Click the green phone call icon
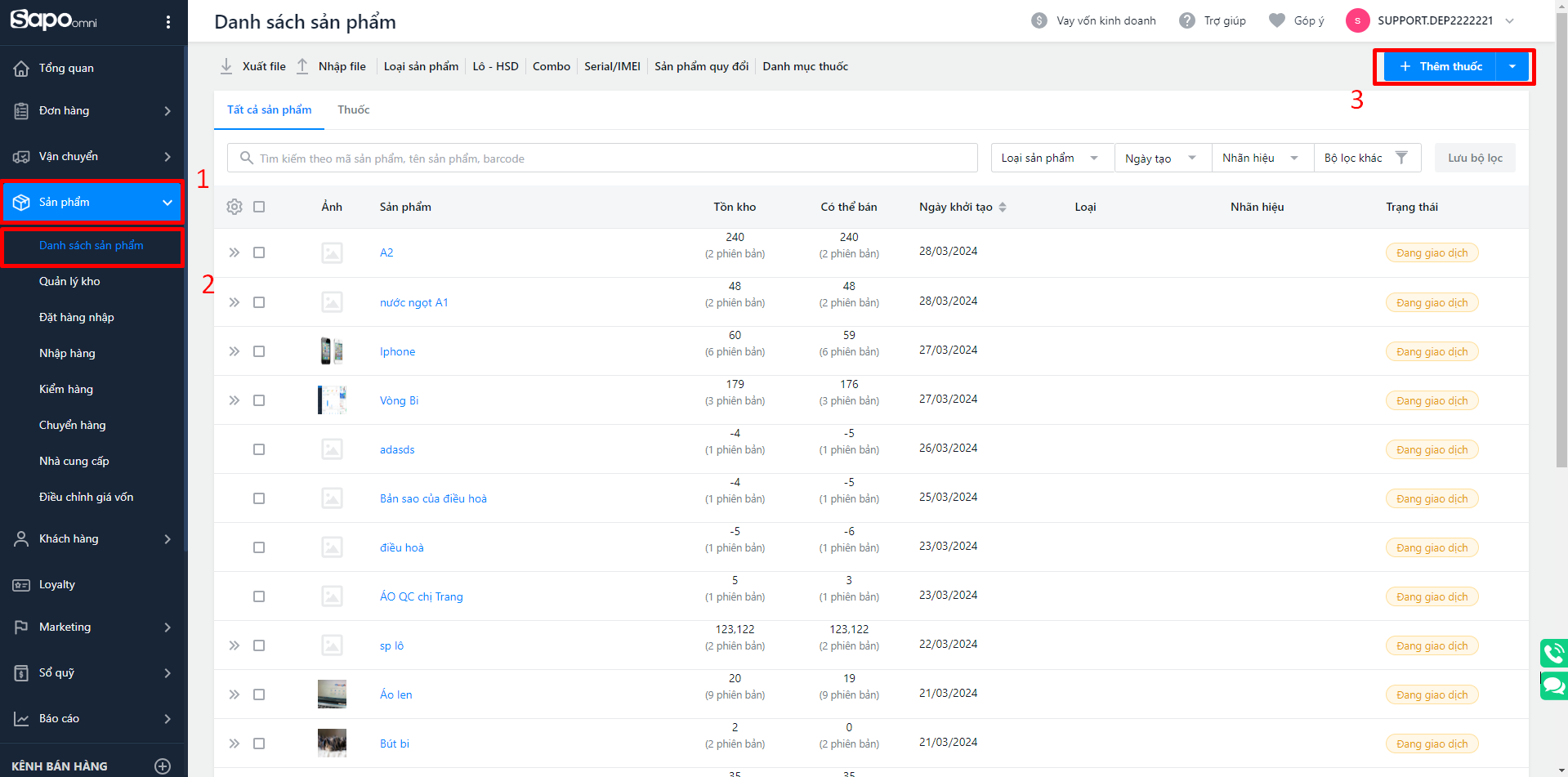The height and width of the screenshot is (777, 1568). point(1553,653)
